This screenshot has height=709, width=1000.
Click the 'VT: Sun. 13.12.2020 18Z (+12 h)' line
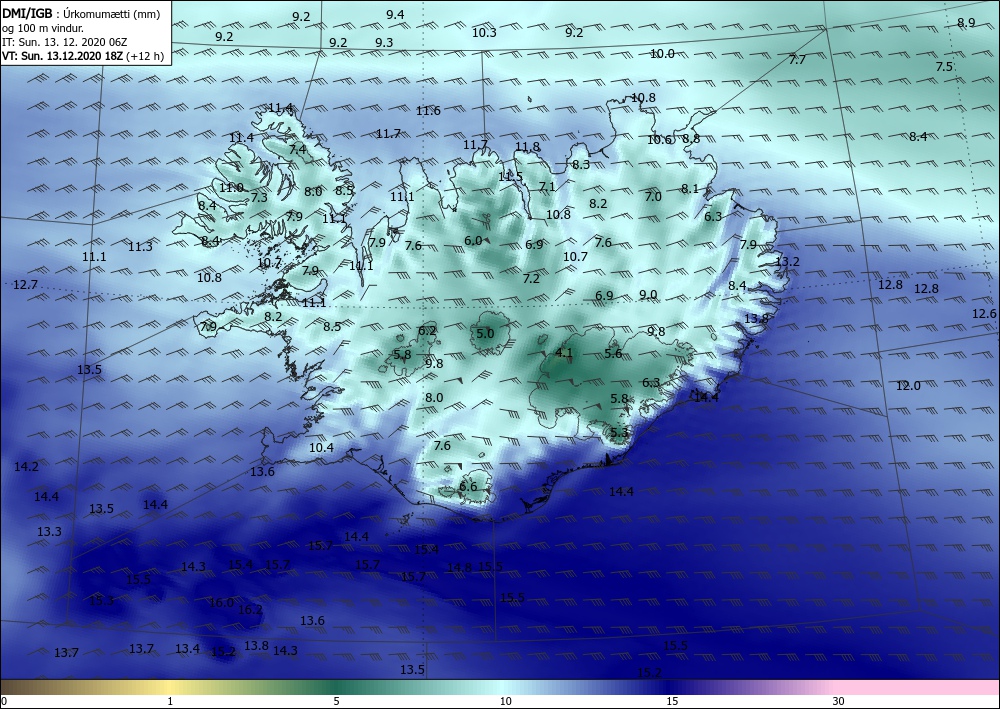[83, 56]
